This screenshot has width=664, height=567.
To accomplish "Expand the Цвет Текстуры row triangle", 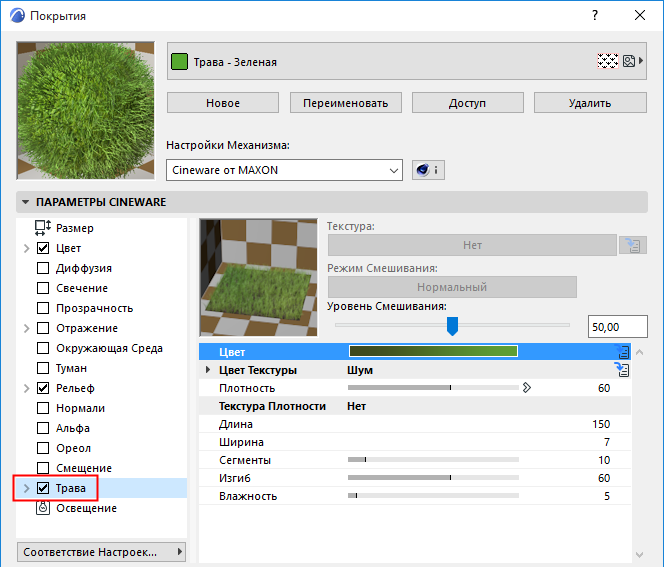I will point(208,370).
